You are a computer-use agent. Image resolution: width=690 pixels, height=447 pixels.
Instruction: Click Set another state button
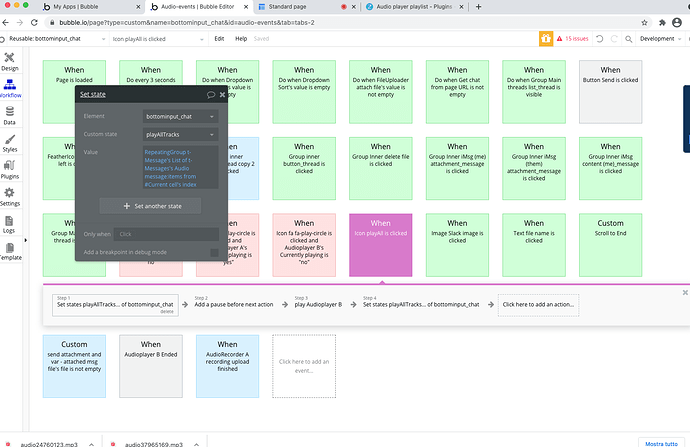(x=149, y=206)
